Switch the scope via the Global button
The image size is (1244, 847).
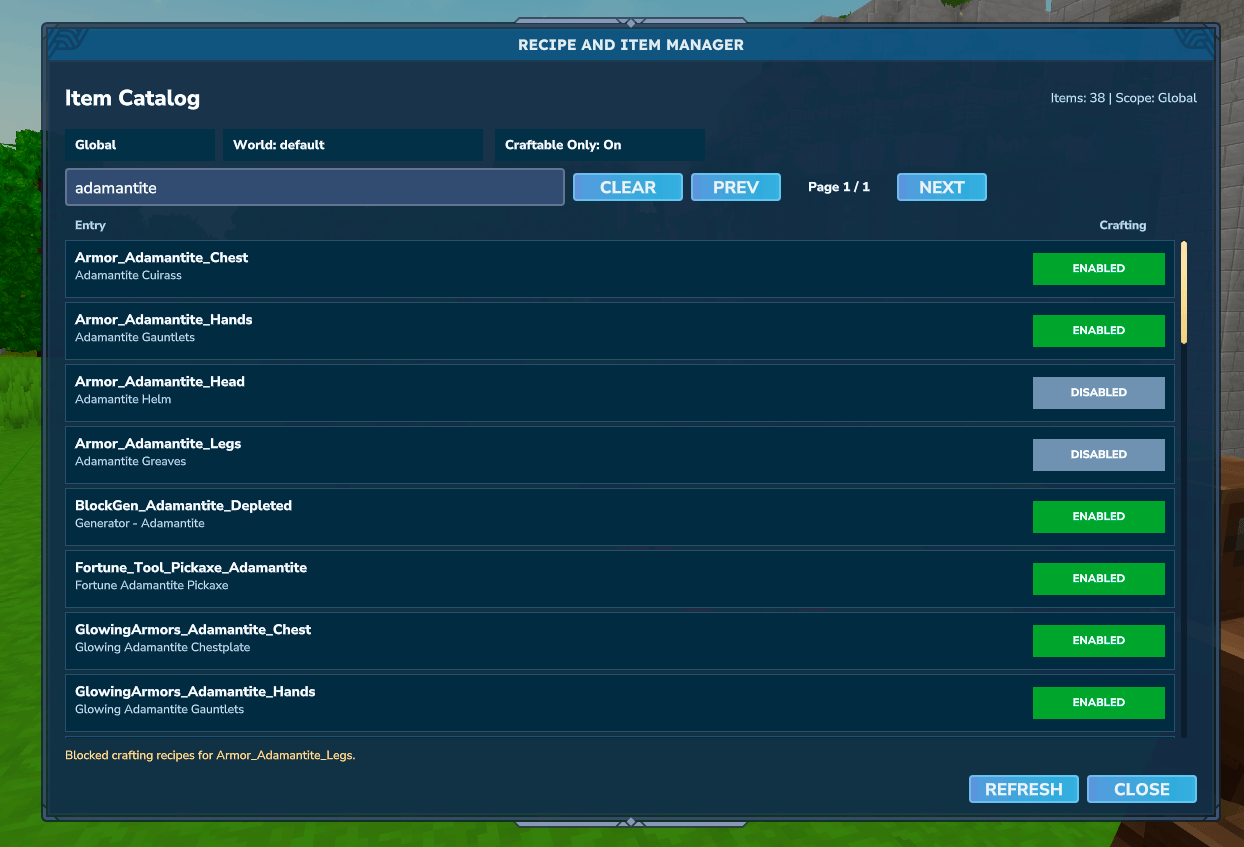tap(140, 145)
